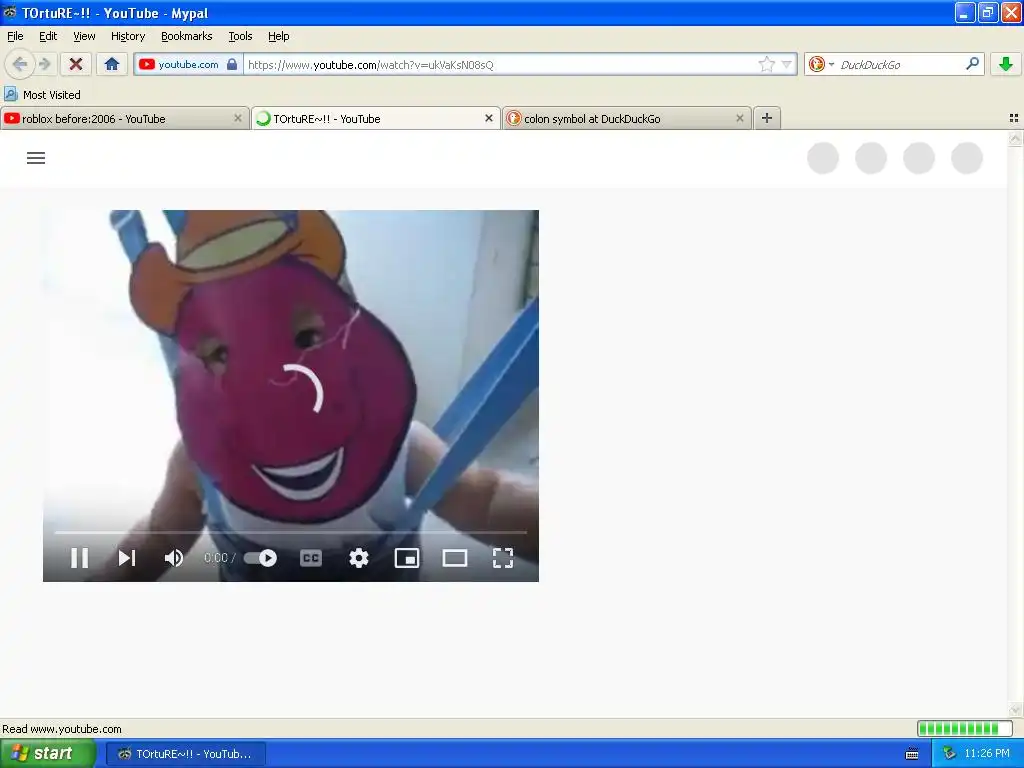Click youtube.com site identity button
Screen dimensions: 1024x768
pos(188,64)
